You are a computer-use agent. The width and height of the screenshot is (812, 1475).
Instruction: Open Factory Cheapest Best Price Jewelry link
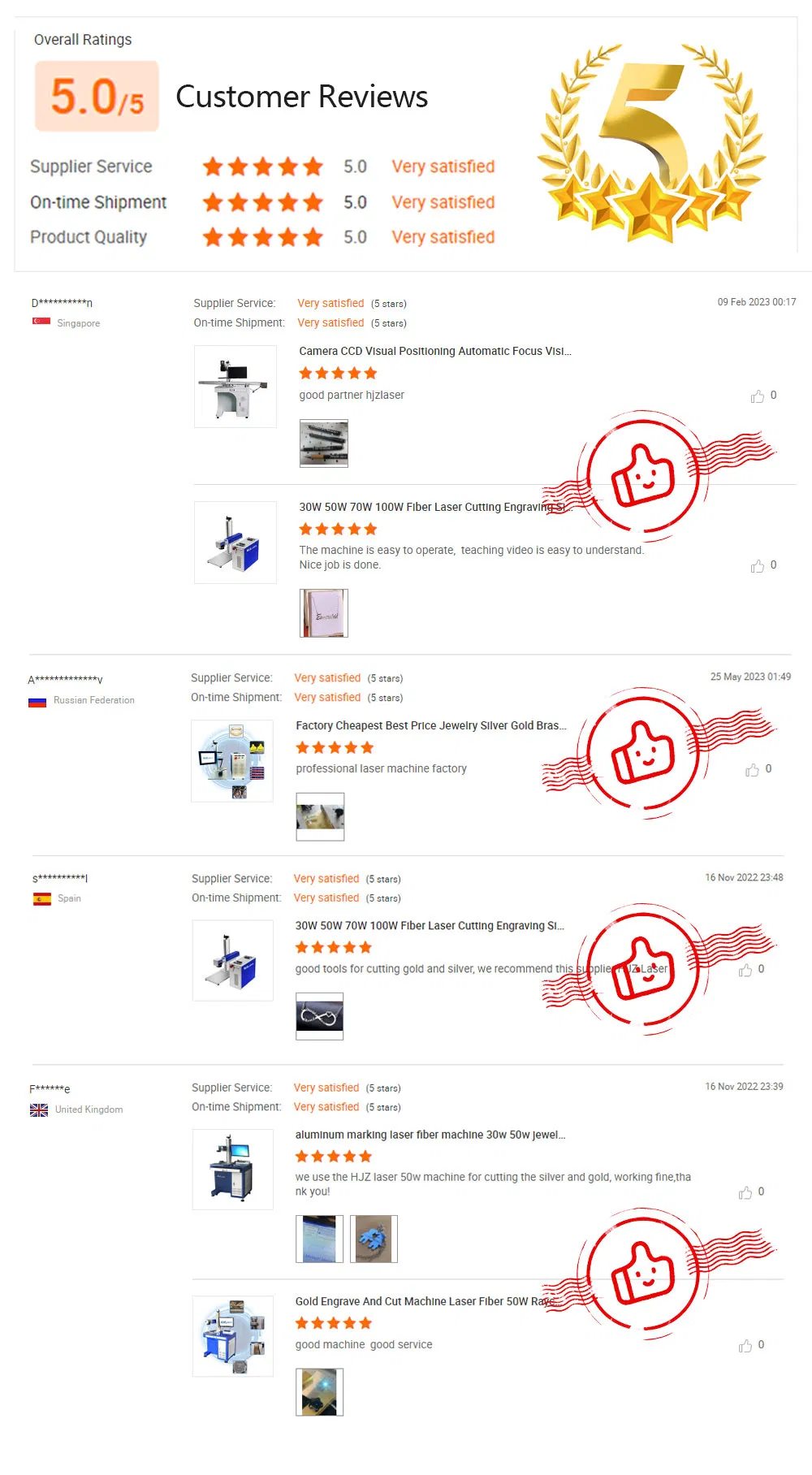tap(430, 725)
